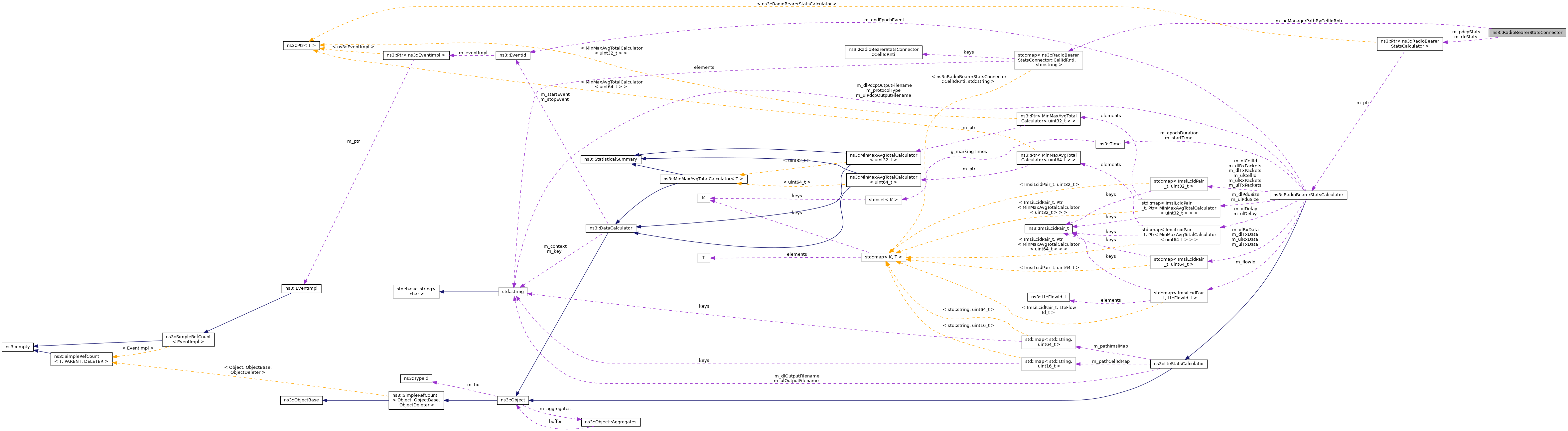Click the K template node
This screenshot has height=431, width=1568.
[x=703, y=198]
